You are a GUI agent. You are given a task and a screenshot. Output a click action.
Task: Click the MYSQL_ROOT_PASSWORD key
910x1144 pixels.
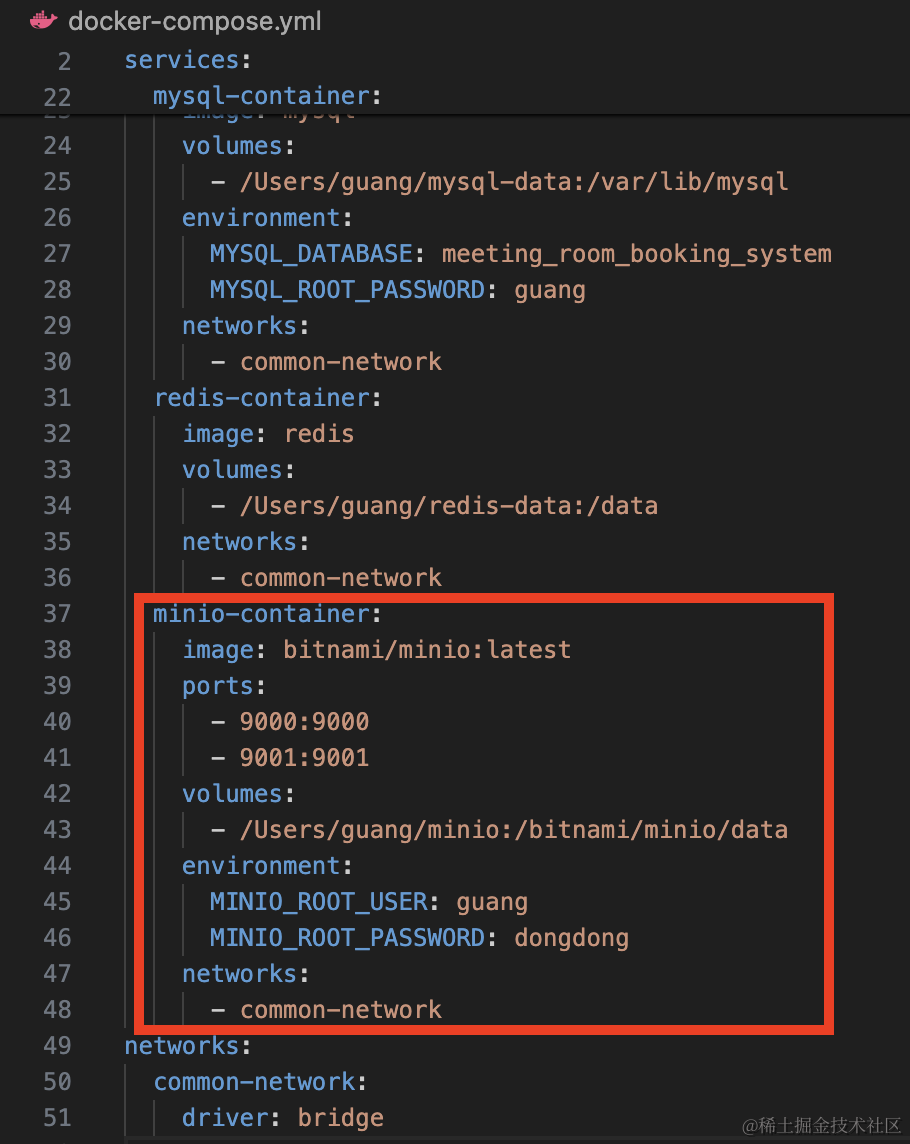(347, 290)
